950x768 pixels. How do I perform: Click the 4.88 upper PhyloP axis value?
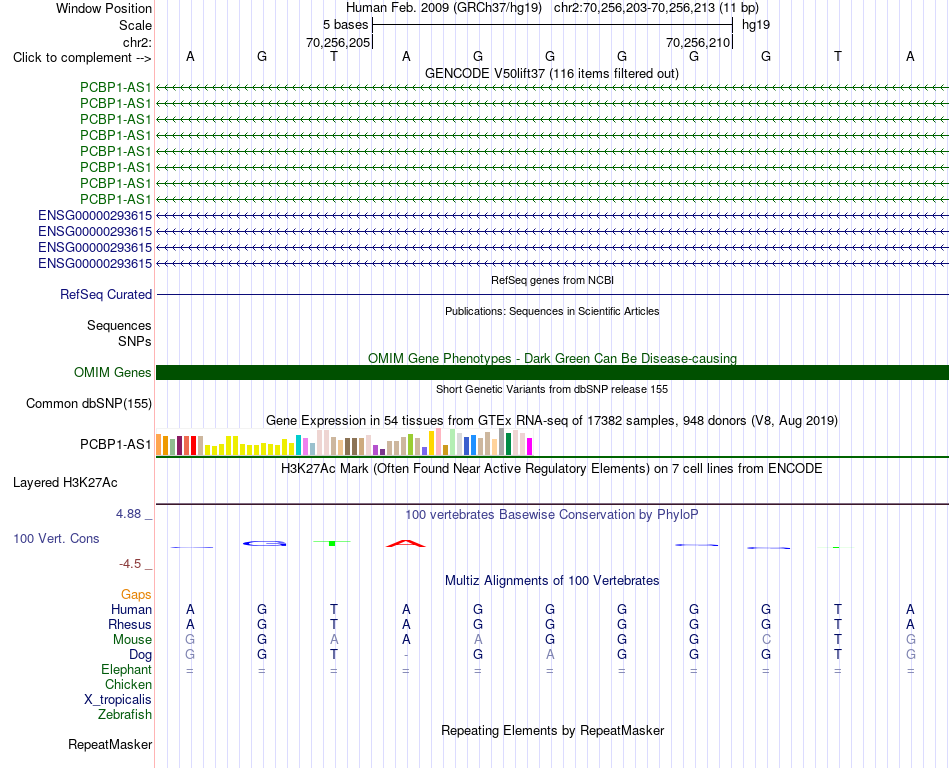coord(128,514)
